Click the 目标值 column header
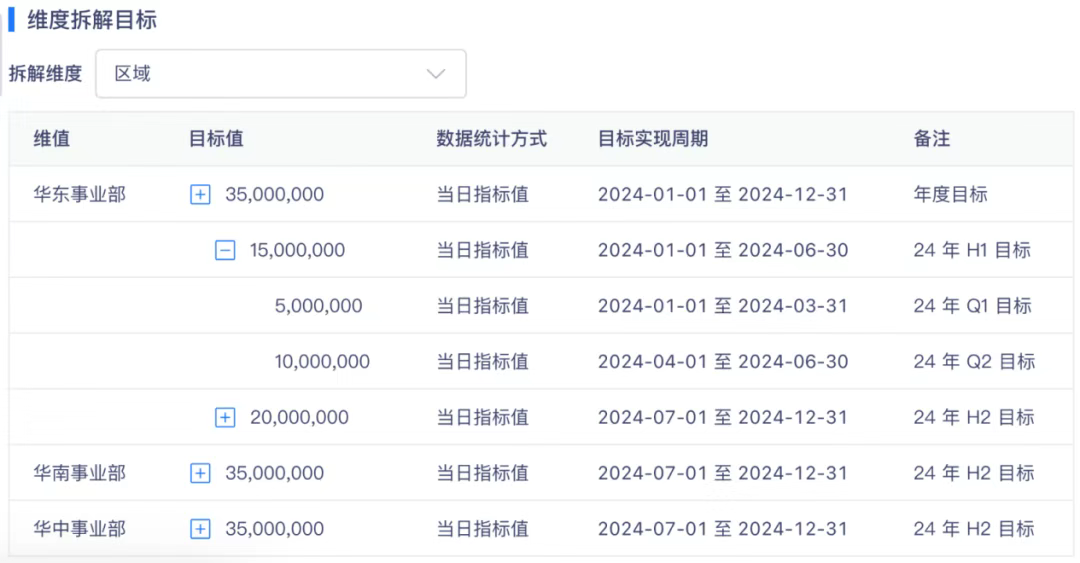The image size is (1080, 563). tap(216, 139)
